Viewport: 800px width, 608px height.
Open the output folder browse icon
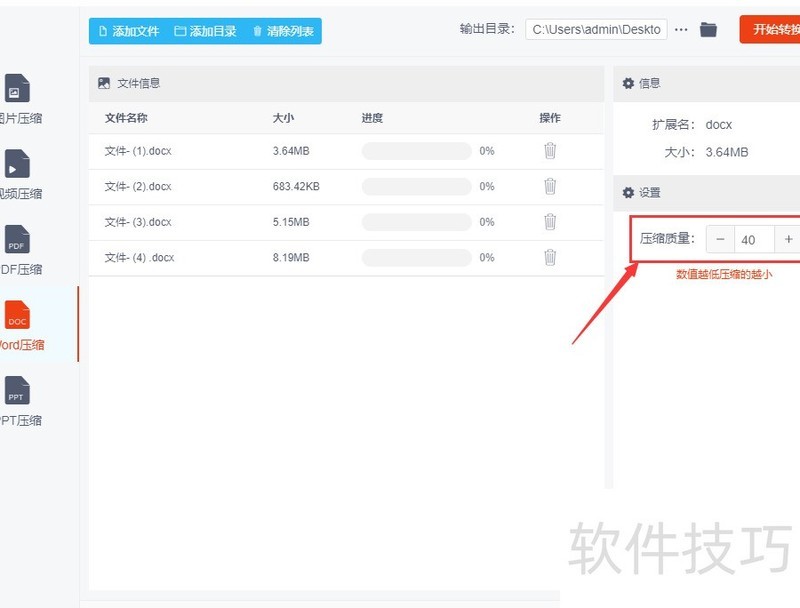(x=708, y=29)
